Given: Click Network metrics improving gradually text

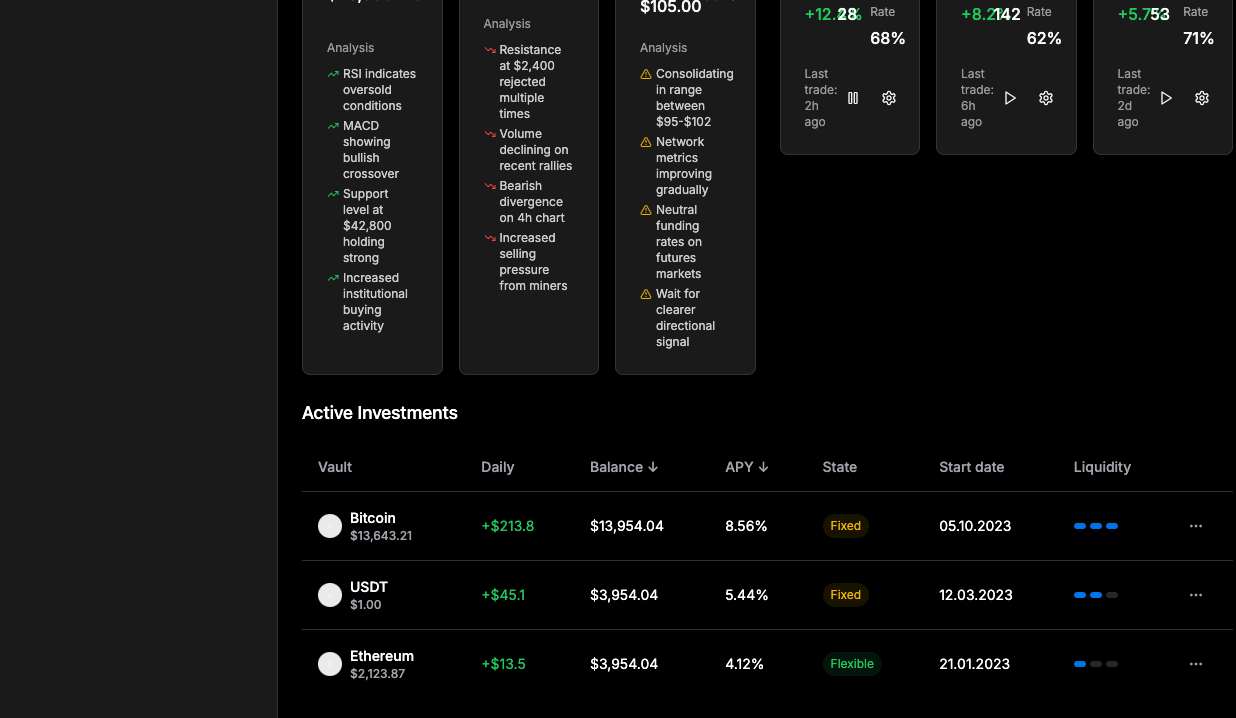Looking at the screenshot, I should 684,166.
